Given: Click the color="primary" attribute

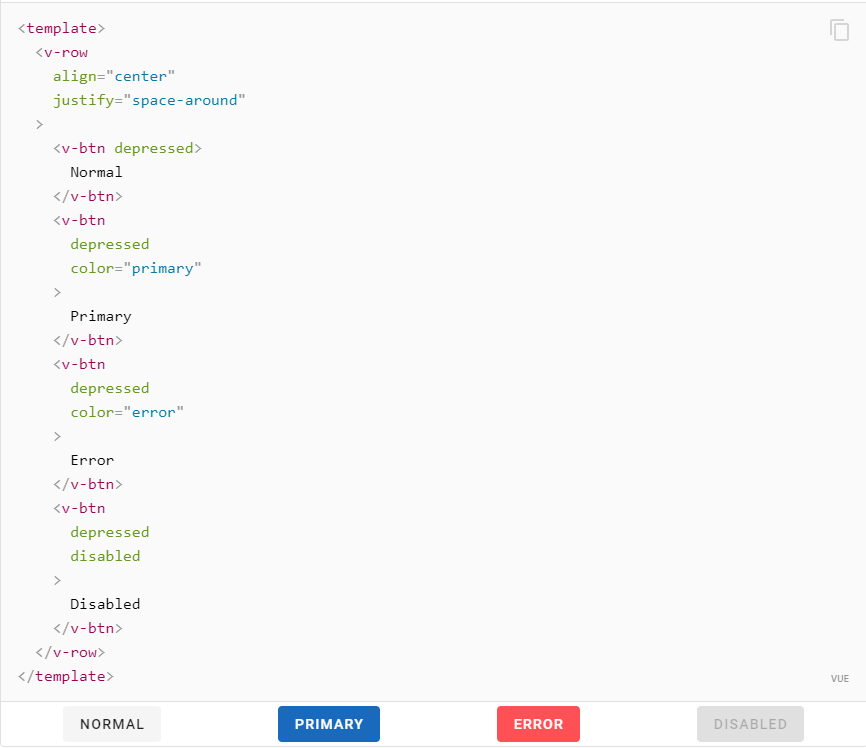Looking at the screenshot, I should pos(136,268).
